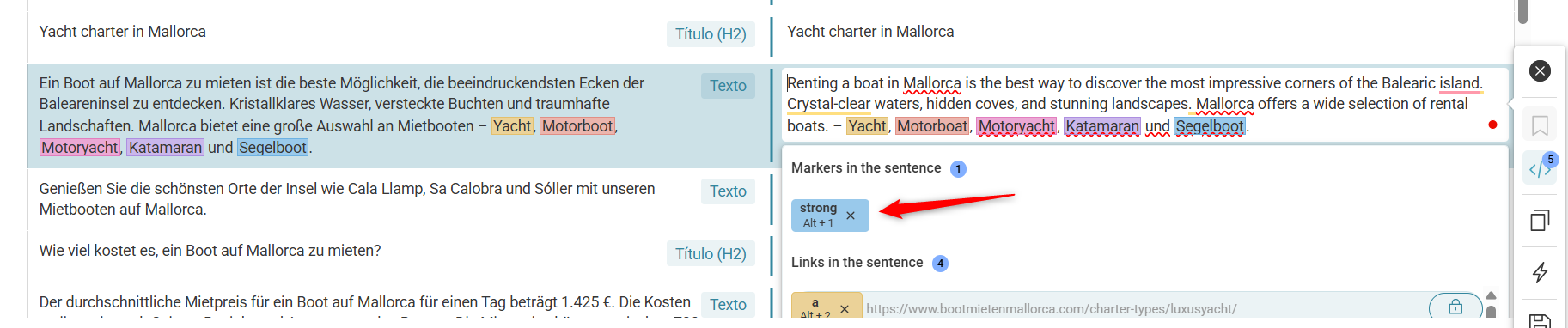This screenshot has width=1568, height=328.
Task: Click the links panel scroll up arrow
Action: [x=1491, y=295]
